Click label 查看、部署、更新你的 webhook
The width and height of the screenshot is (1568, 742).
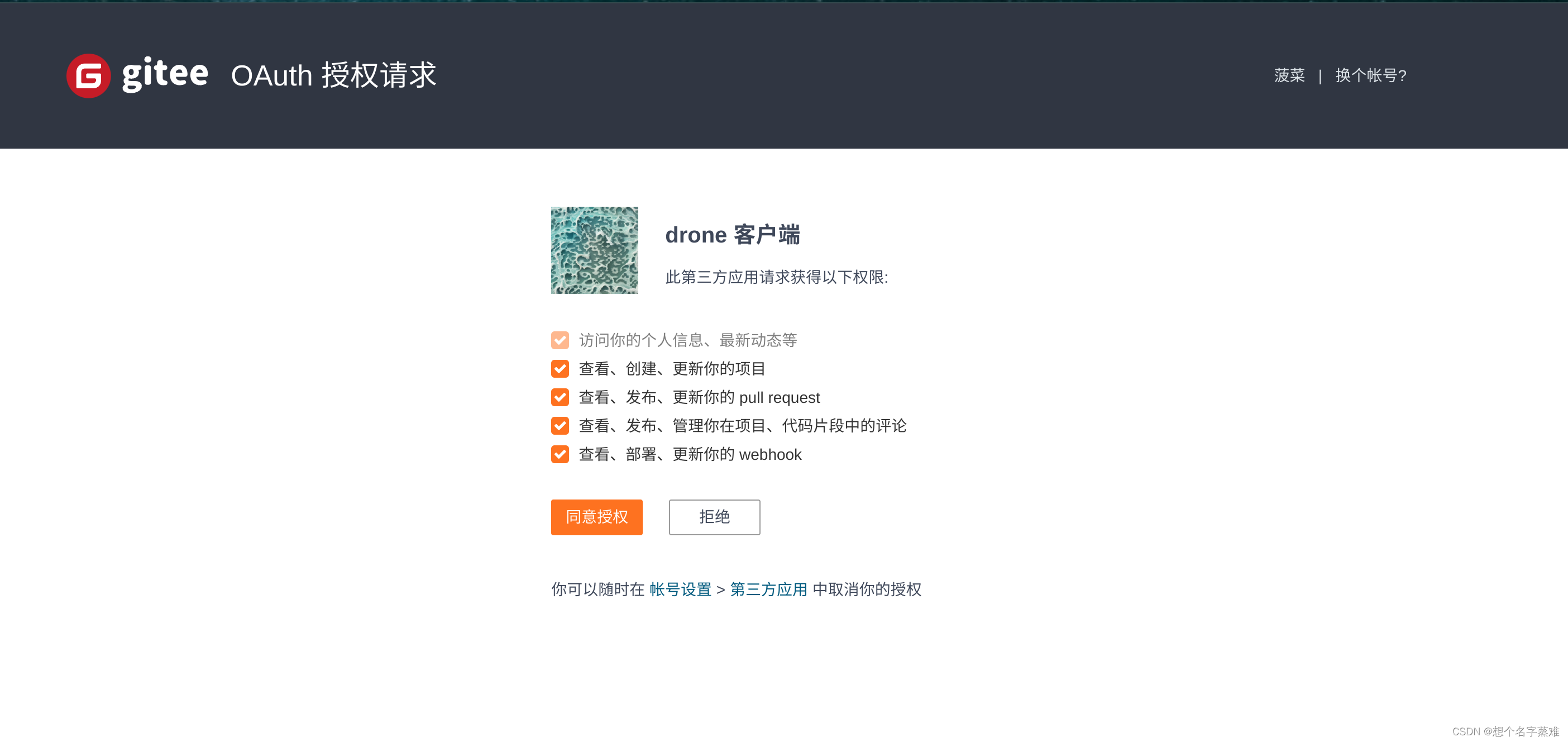click(x=690, y=454)
